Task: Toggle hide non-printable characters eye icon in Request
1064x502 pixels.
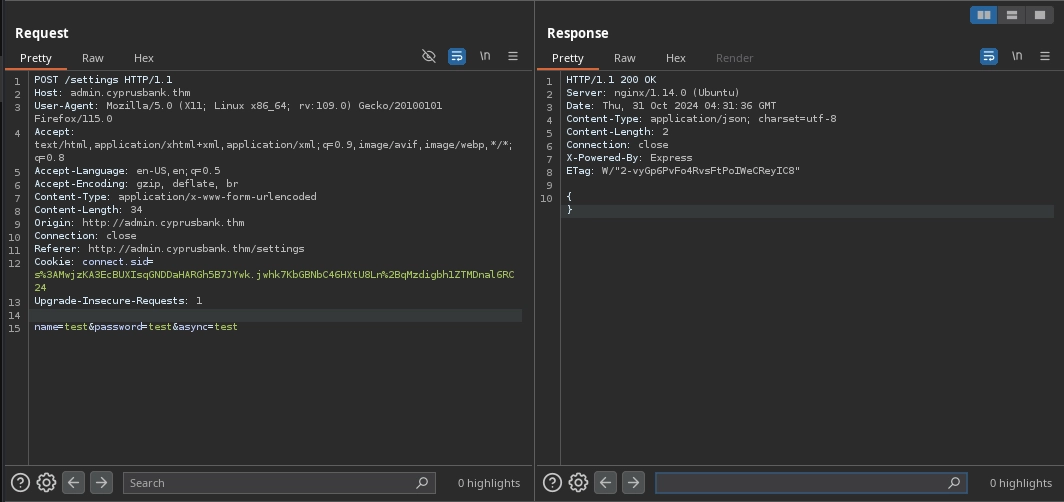Action: (429, 57)
